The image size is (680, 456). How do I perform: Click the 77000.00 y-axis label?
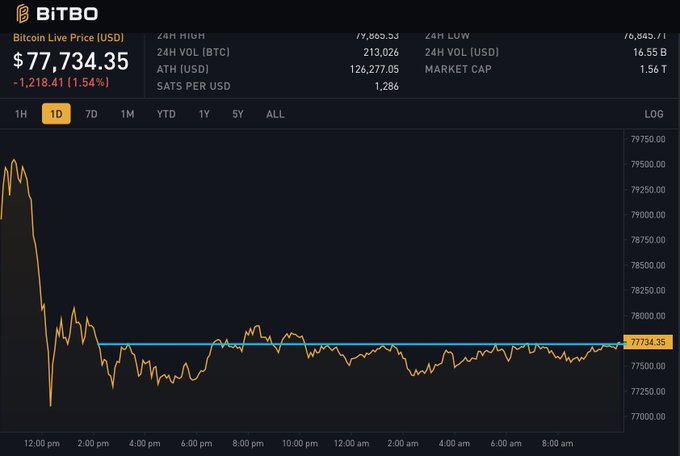click(648, 417)
